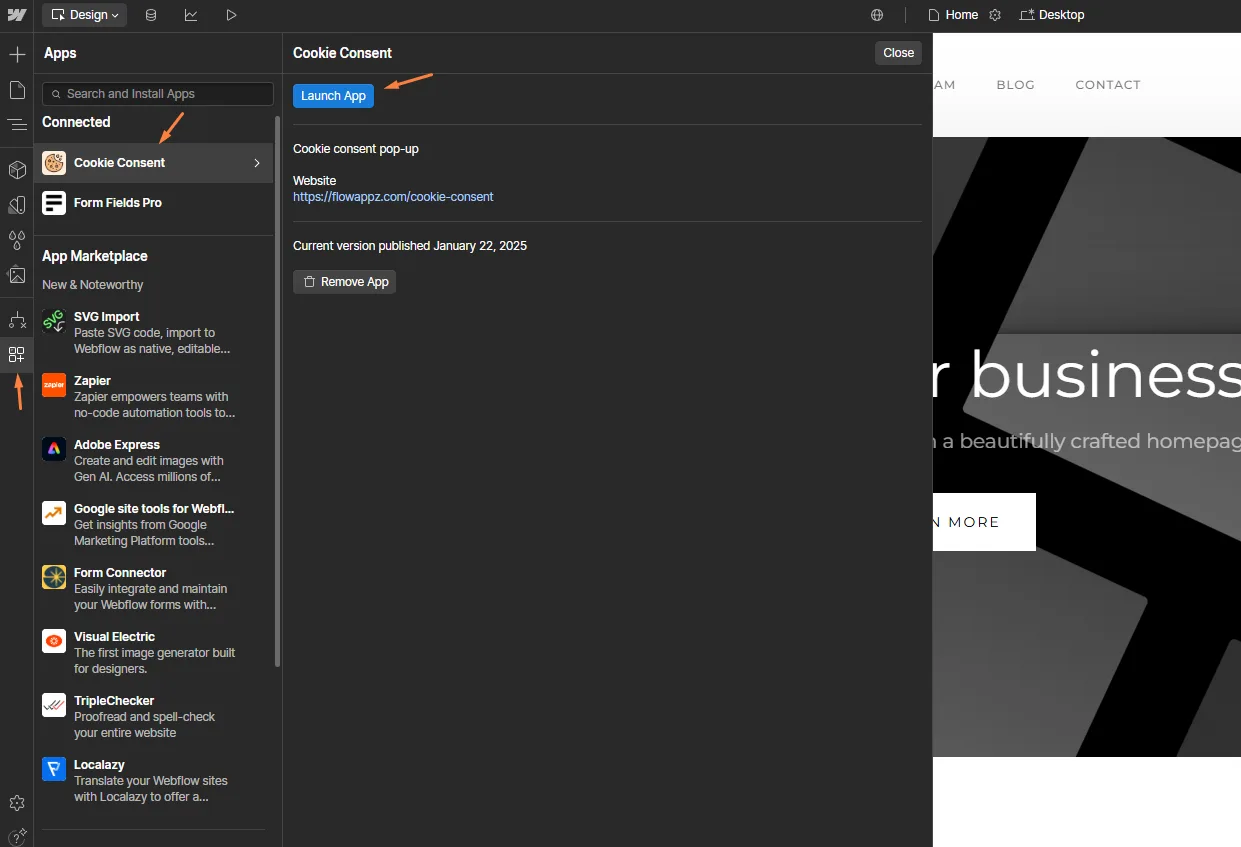Click the Localazy app icon
Viewport: 1241px width, 847px height.
click(54, 769)
